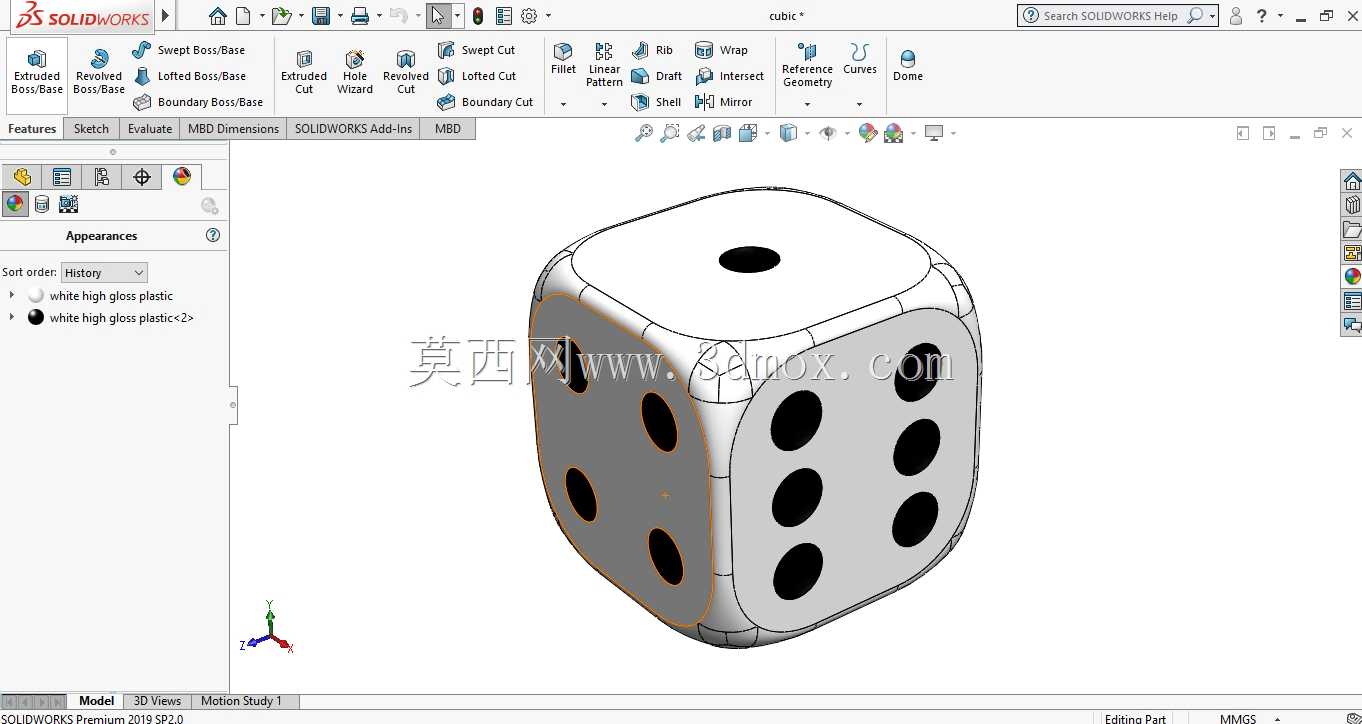This screenshot has width=1362, height=724.
Task: Expand white high gloss plastic<2> item
Action: [12, 318]
